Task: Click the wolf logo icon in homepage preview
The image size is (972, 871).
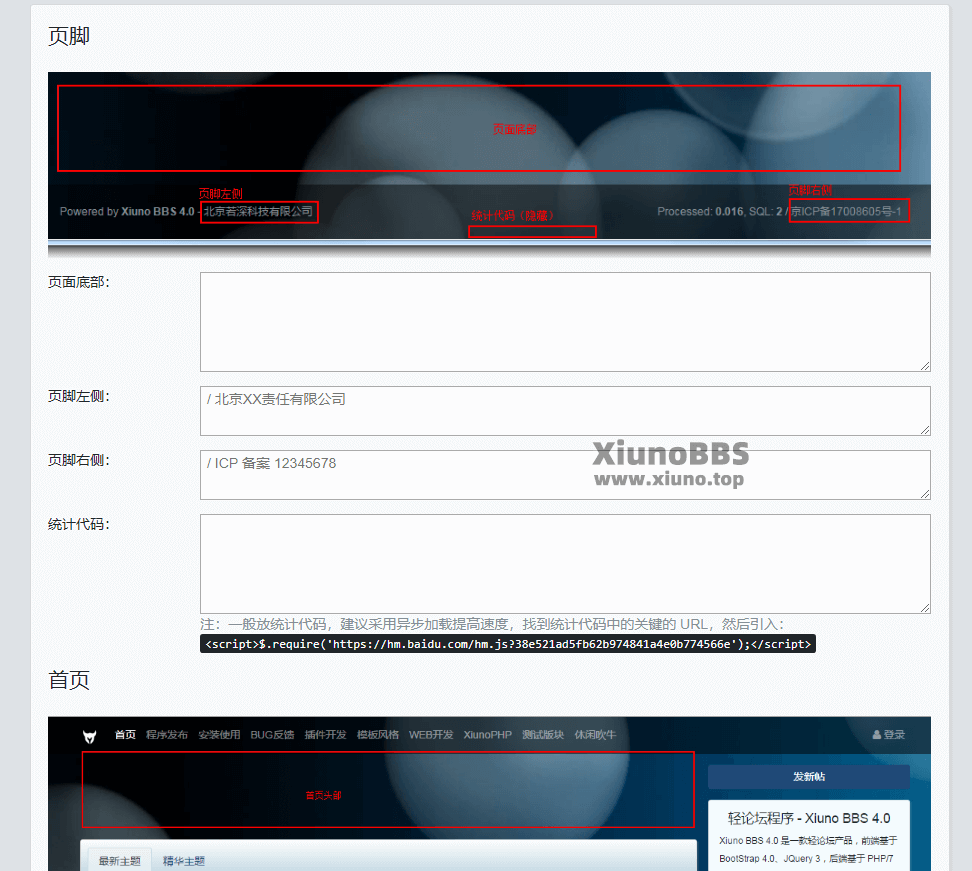Action: tap(89, 736)
